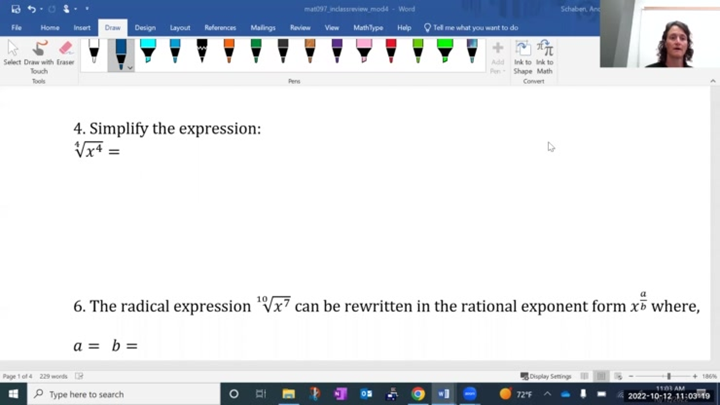Select the Eraser tool
720x405 pixels.
point(65,54)
